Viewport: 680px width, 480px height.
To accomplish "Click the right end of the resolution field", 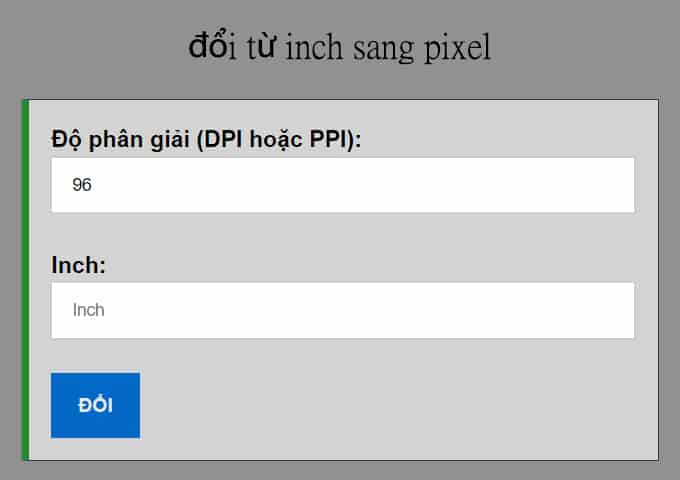I will click(610, 185).
